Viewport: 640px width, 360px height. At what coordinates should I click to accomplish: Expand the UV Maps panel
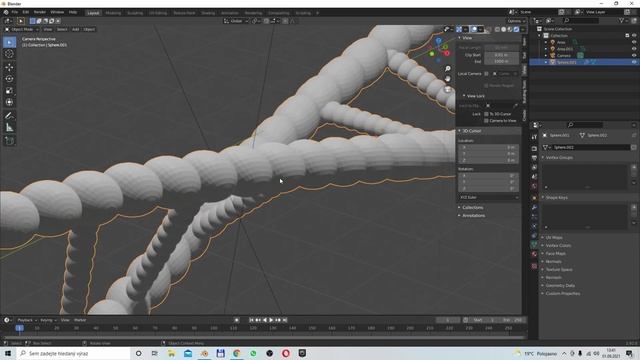(554, 238)
